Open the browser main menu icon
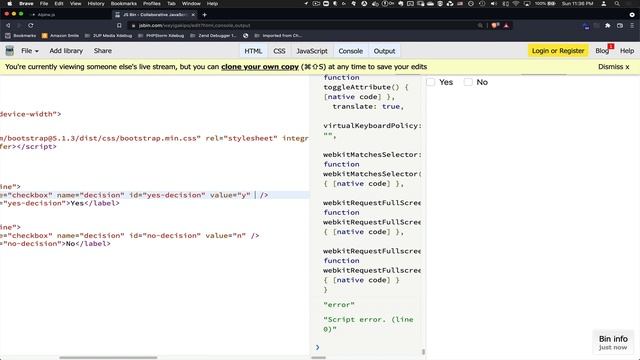The width and height of the screenshot is (640, 360). [632, 25]
